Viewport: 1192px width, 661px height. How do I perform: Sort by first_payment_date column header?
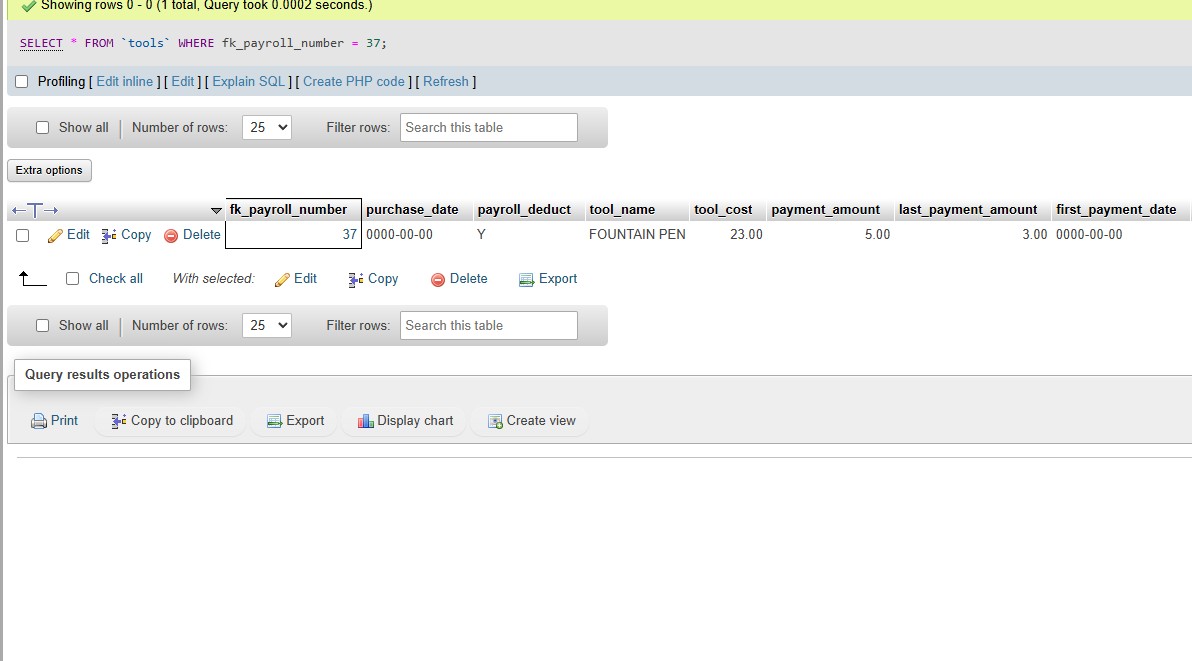point(1116,210)
